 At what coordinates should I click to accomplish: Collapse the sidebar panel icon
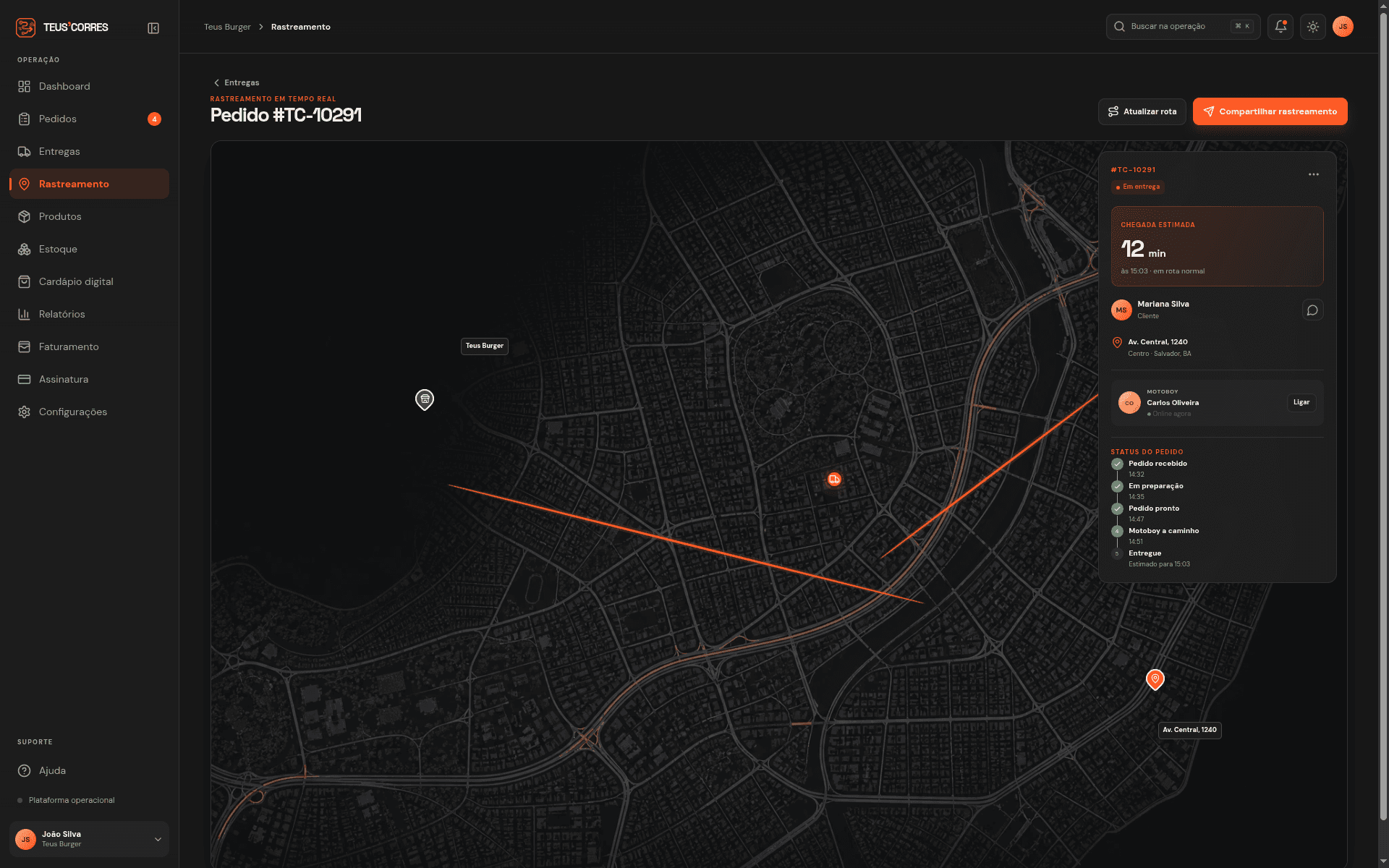click(x=153, y=27)
